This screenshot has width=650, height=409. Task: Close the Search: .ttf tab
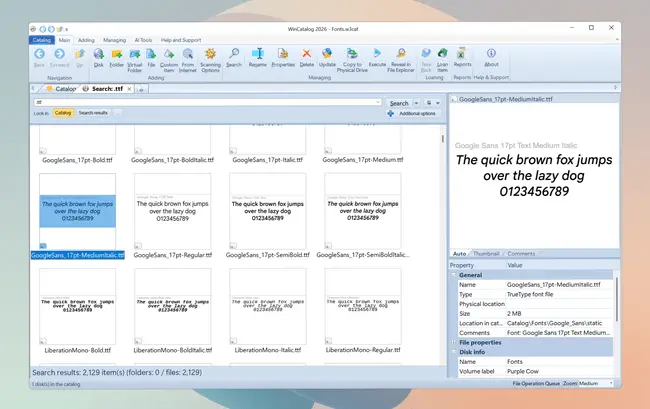(x=129, y=89)
